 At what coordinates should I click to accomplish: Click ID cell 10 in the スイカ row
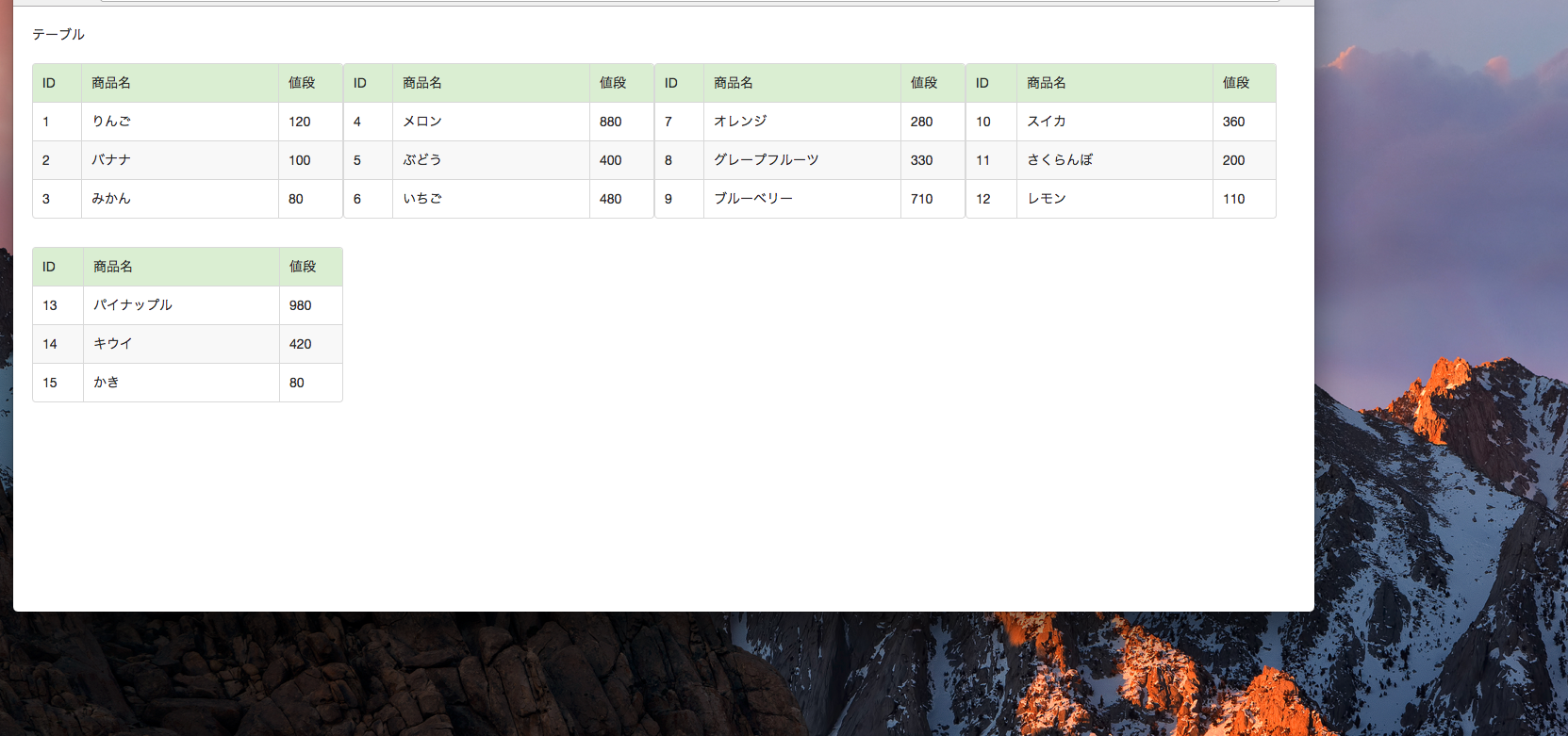(992, 122)
